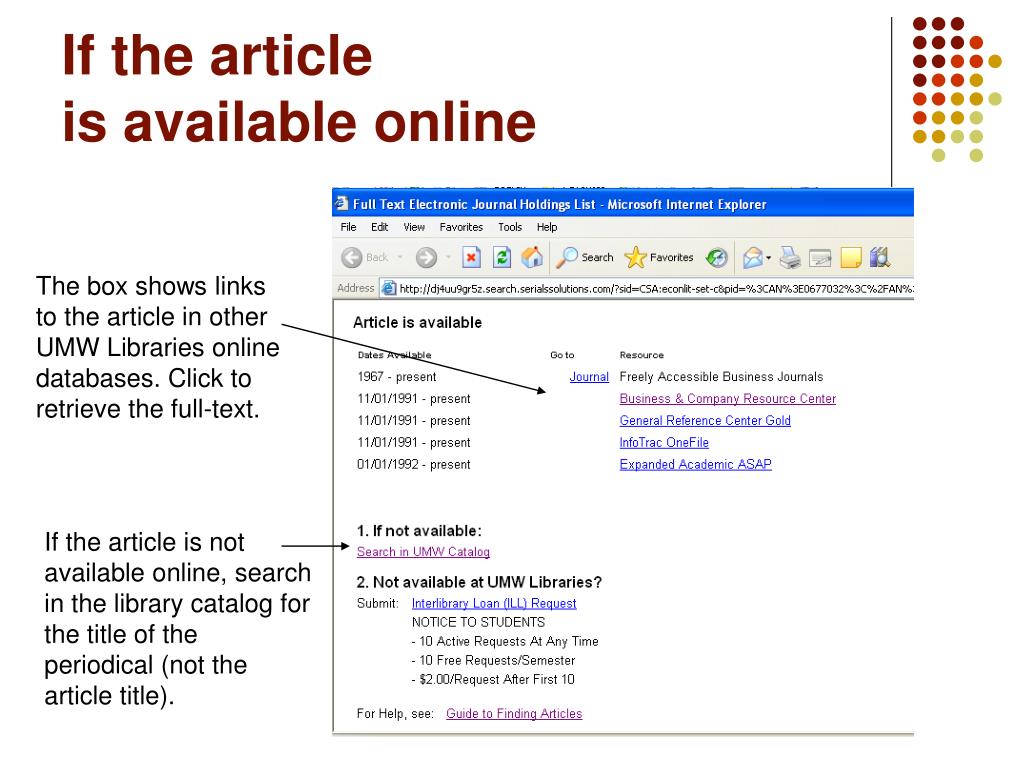Open the Search toolbar button
1024x768 pixels.
[584, 257]
